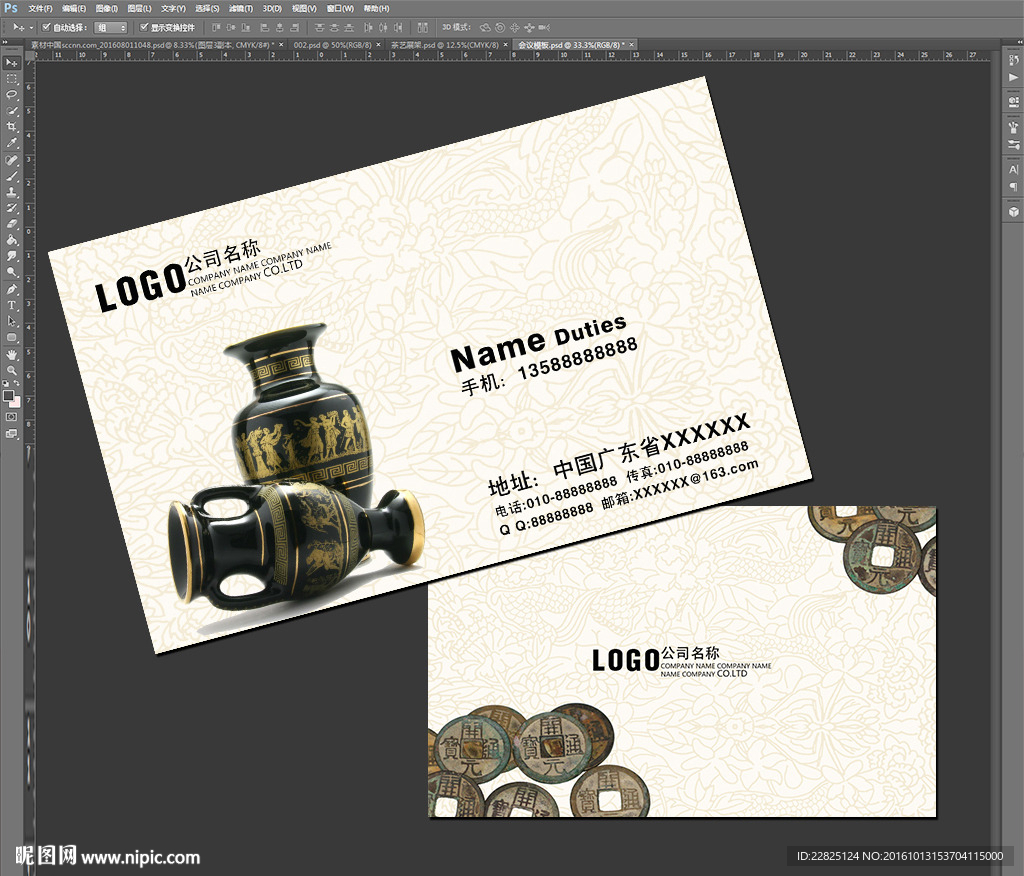Select the Horizontal Type tool
This screenshot has width=1024, height=876.
pyautogui.click(x=12, y=305)
